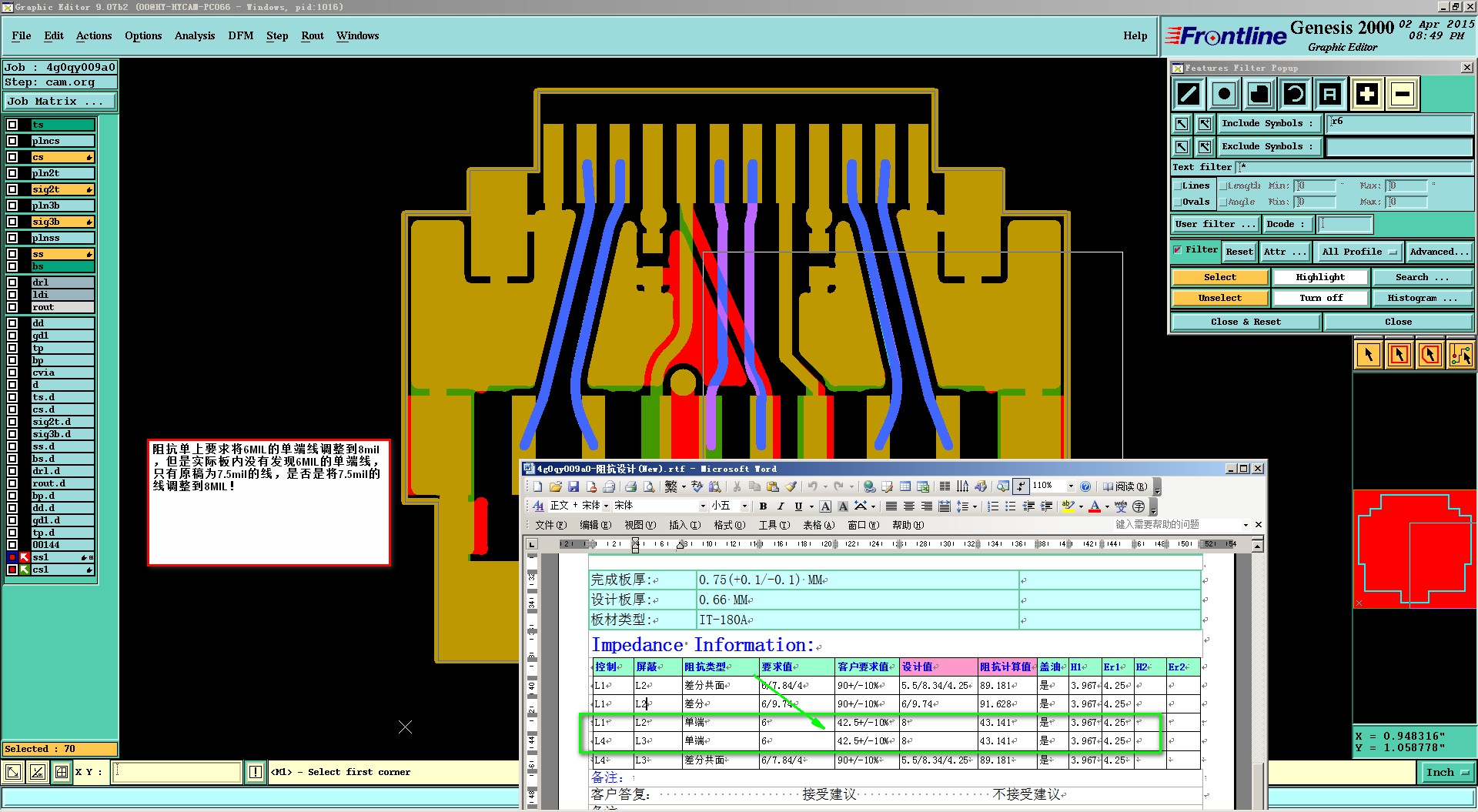Click the pick-symbol arrow beside Include Symbols

pos(1182,123)
